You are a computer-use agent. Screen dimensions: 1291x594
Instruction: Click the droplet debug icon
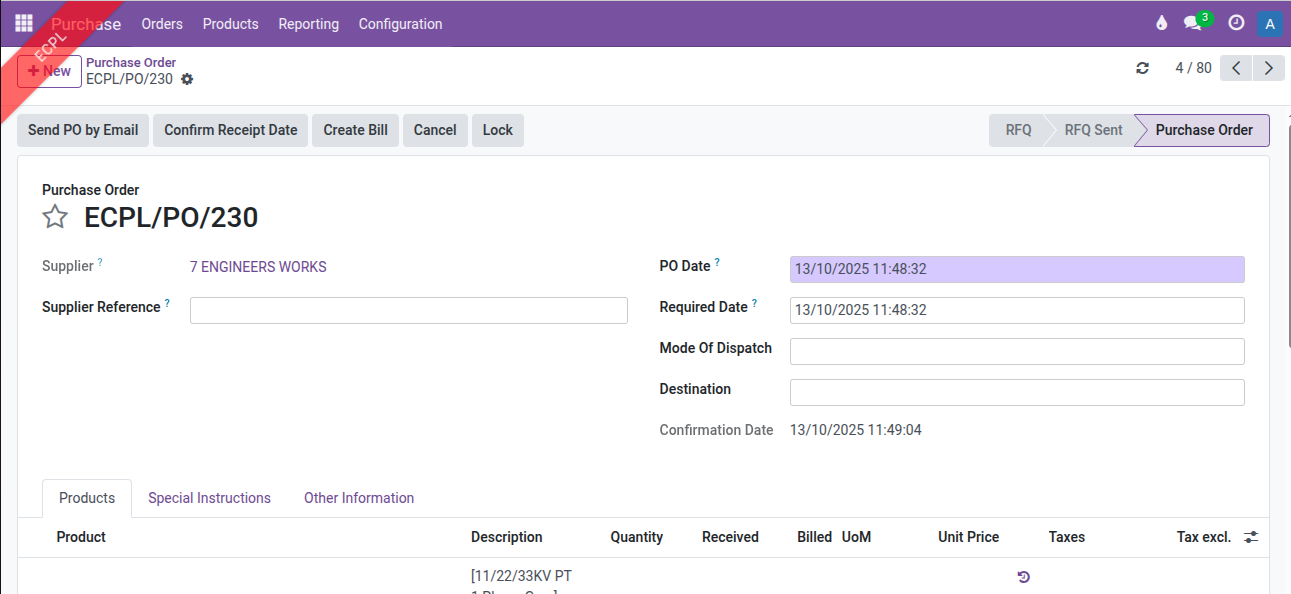click(x=1161, y=23)
